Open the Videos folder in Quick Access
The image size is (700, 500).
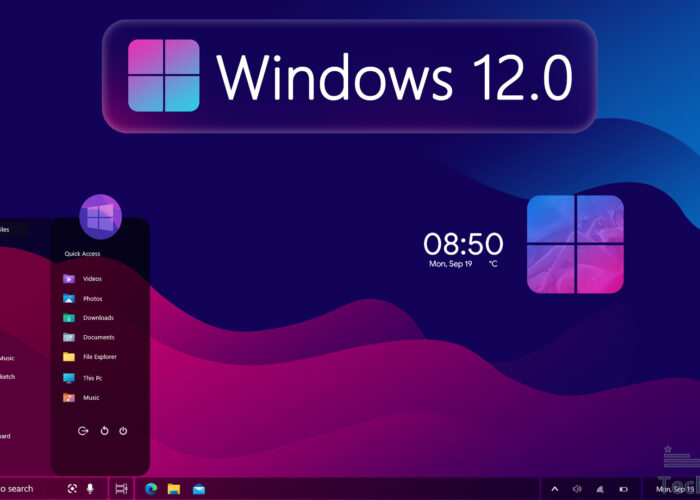point(83,279)
